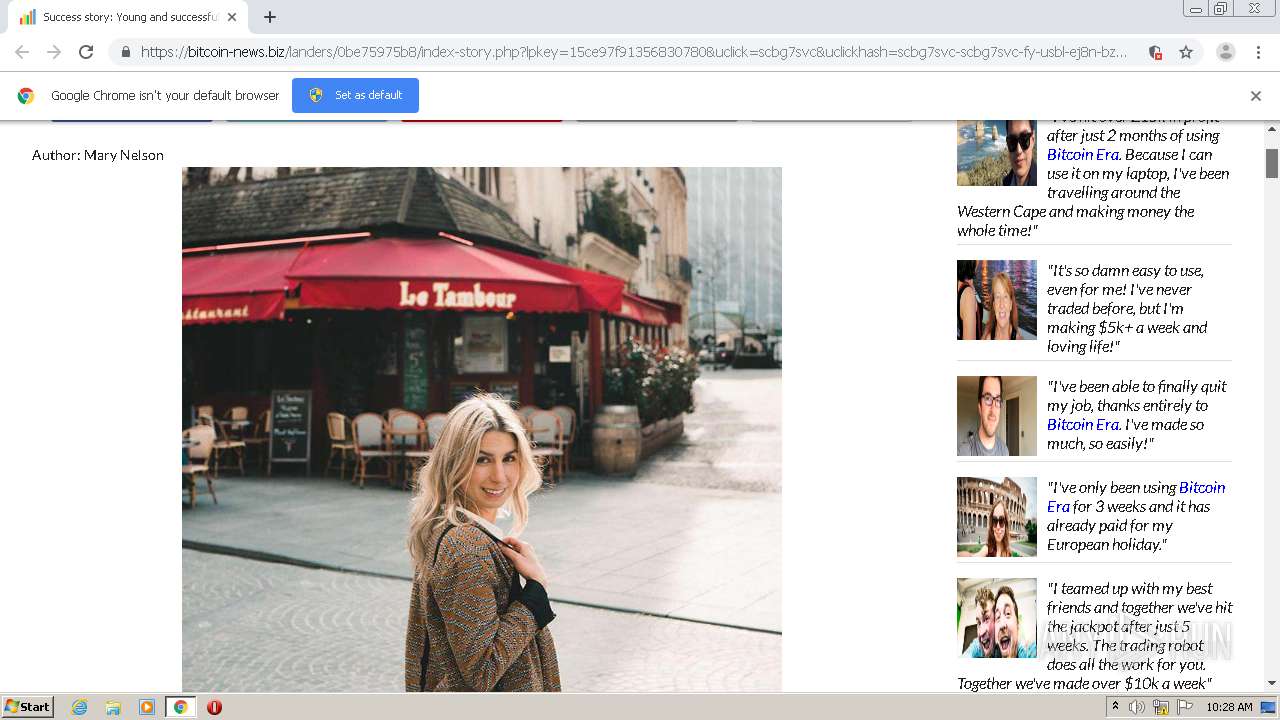This screenshot has height=720, width=1280.
Task: Open the Chrome profile avatar
Action: [1226, 52]
